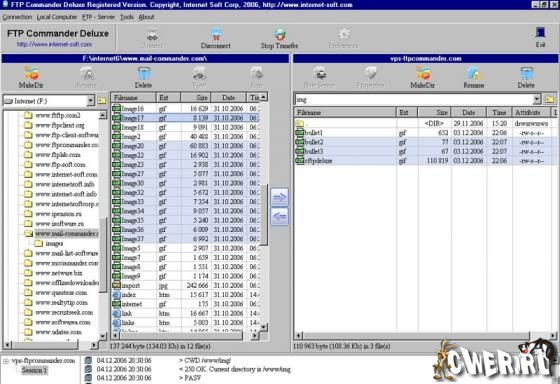Sort local list by Filename column header
The height and width of the screenshot is (384, 560).
[133, 98]
